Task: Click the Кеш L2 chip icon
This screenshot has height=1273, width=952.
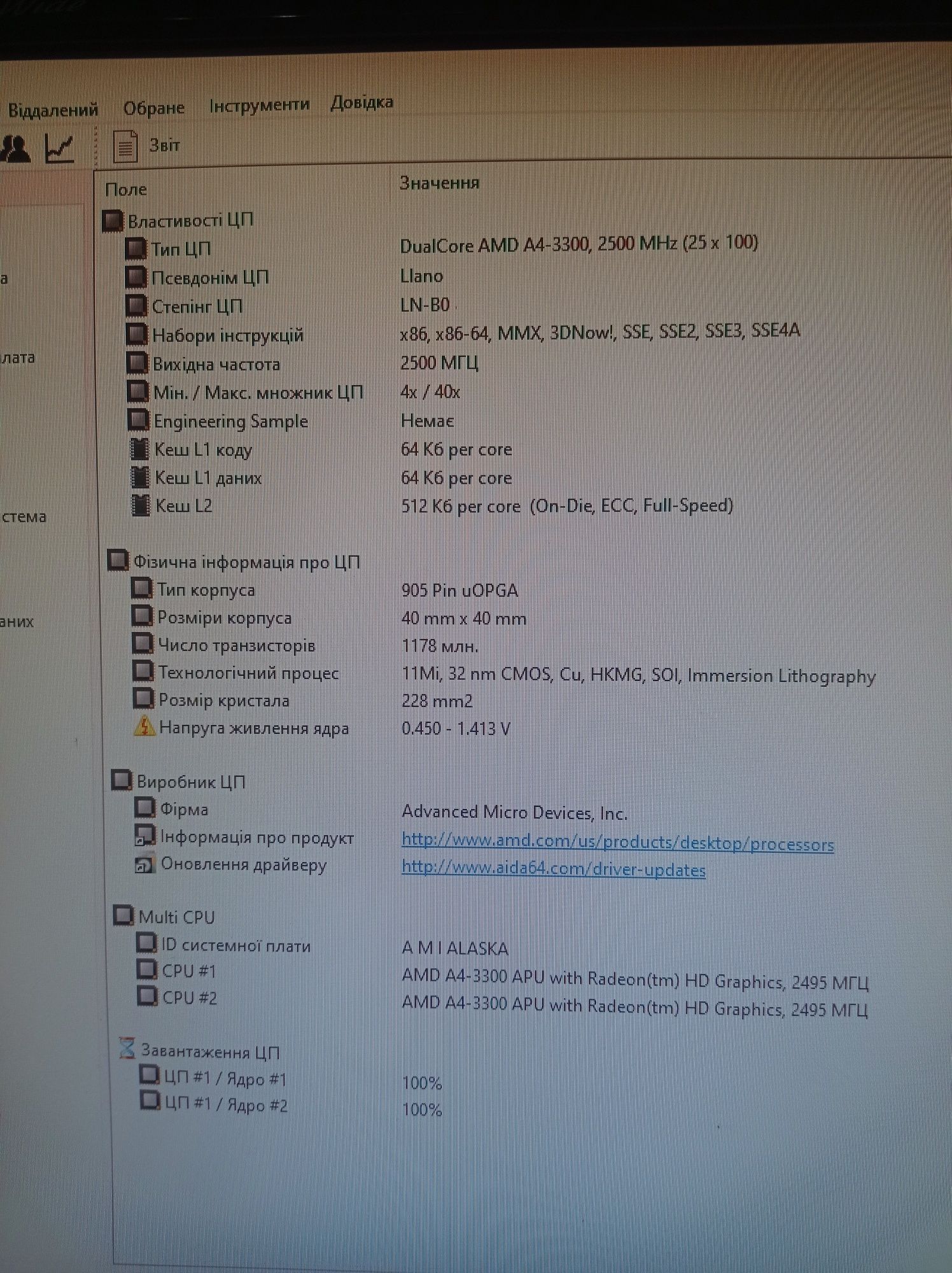Action: click(x=141, y=505)
